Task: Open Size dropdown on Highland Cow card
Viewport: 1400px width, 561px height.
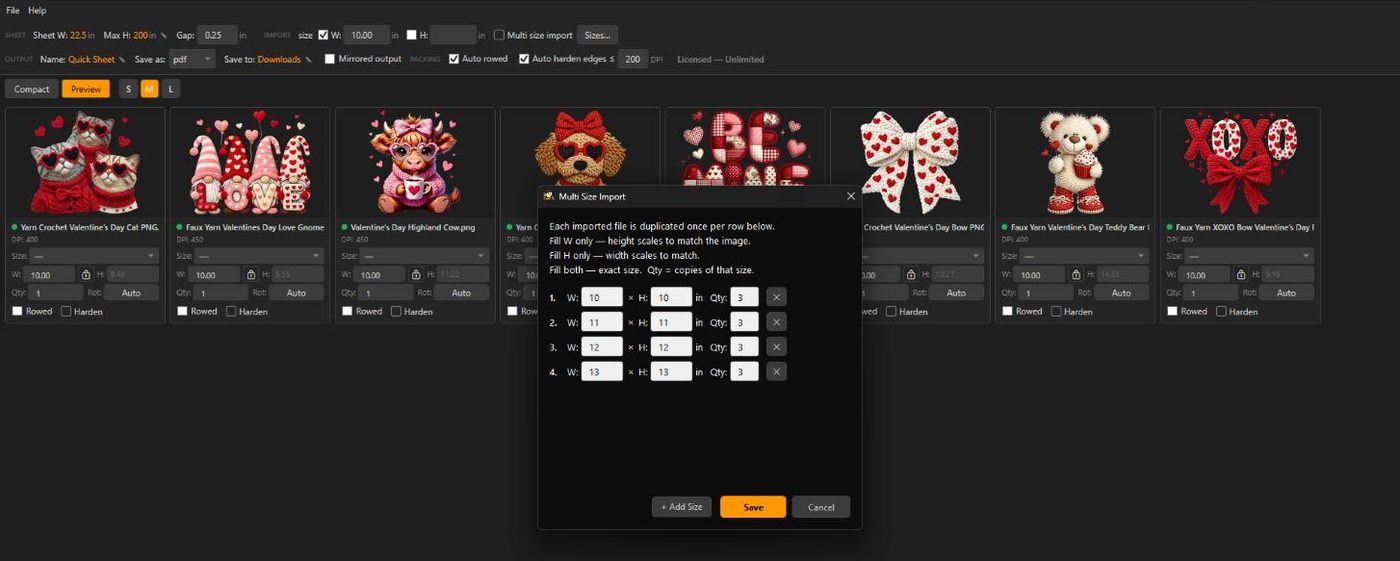Action: [x=424, y=256]
